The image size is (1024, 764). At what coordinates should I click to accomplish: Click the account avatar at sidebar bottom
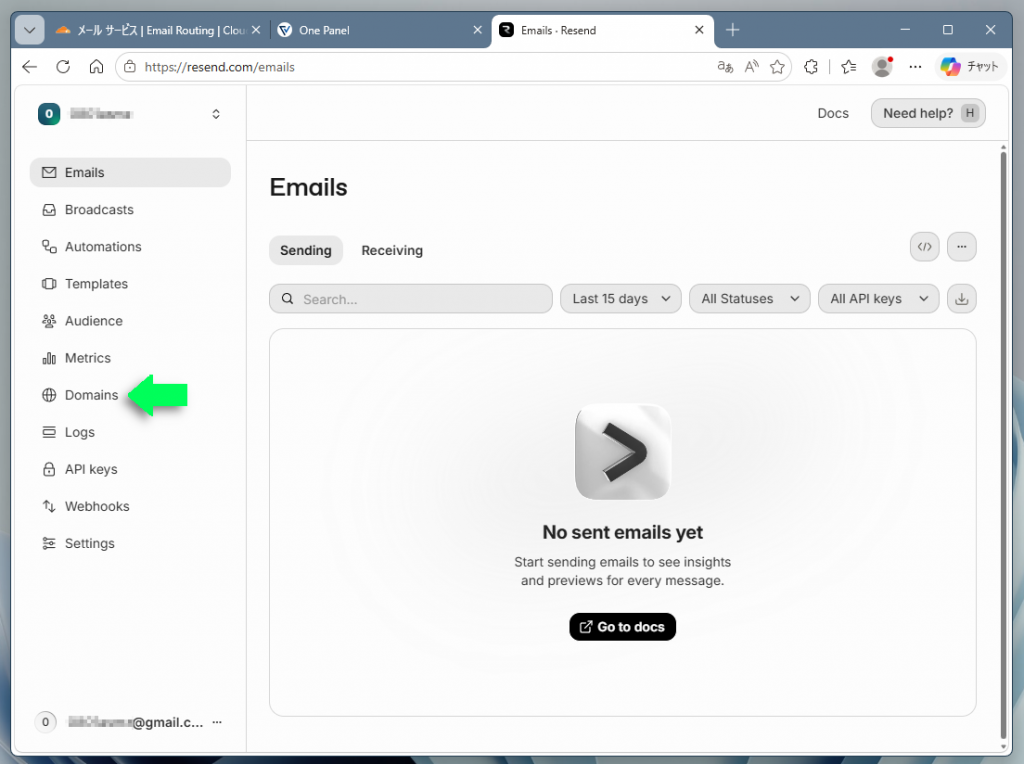coord(45,722)
